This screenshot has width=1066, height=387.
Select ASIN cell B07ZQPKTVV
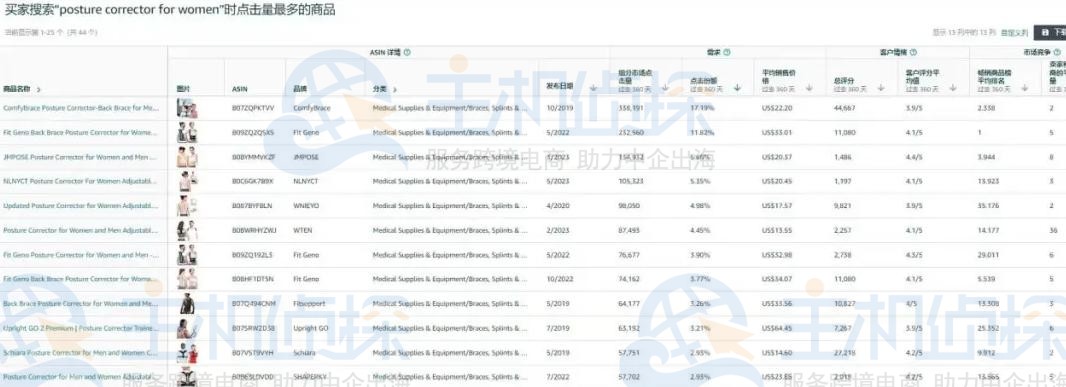click(x=253, y=108)
